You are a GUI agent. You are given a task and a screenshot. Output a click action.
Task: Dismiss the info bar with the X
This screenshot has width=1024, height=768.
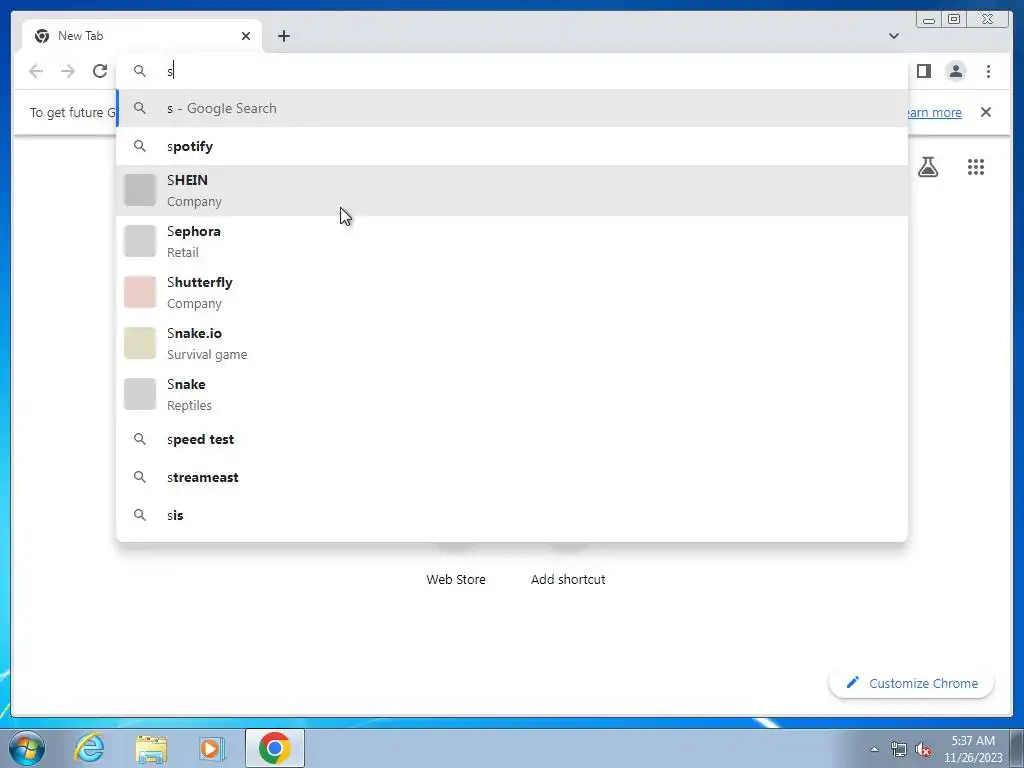tap(986, 112)
